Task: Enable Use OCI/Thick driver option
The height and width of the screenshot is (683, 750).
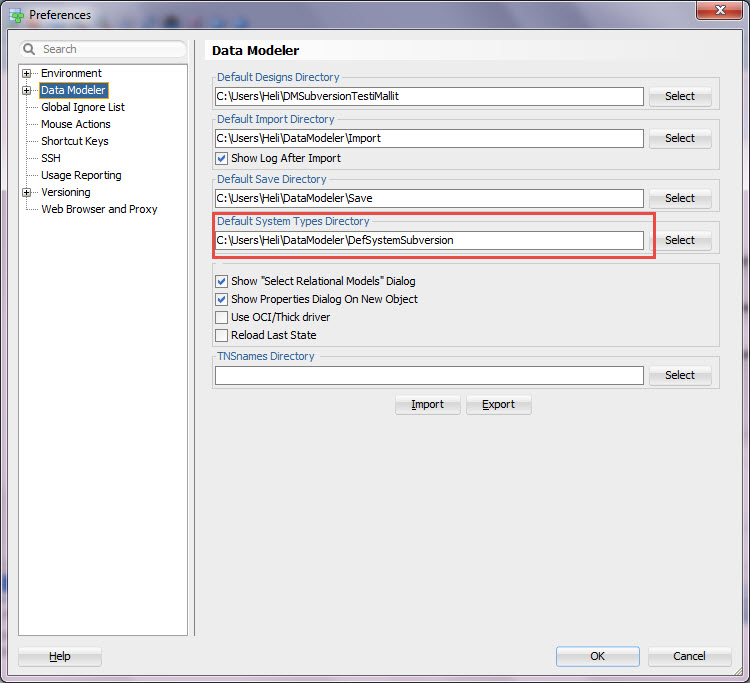Action: point(222,317)
